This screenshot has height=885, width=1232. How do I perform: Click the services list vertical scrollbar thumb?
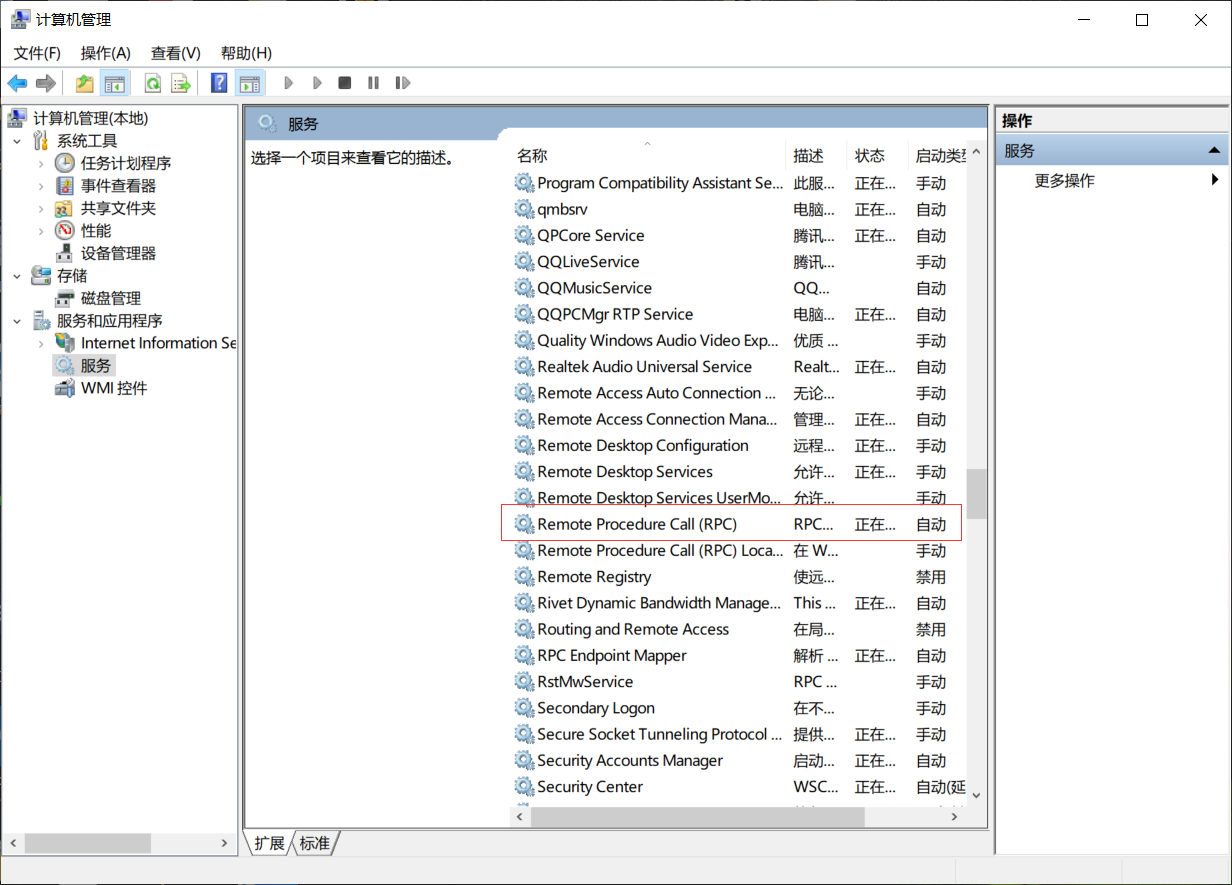coord(976,493)
